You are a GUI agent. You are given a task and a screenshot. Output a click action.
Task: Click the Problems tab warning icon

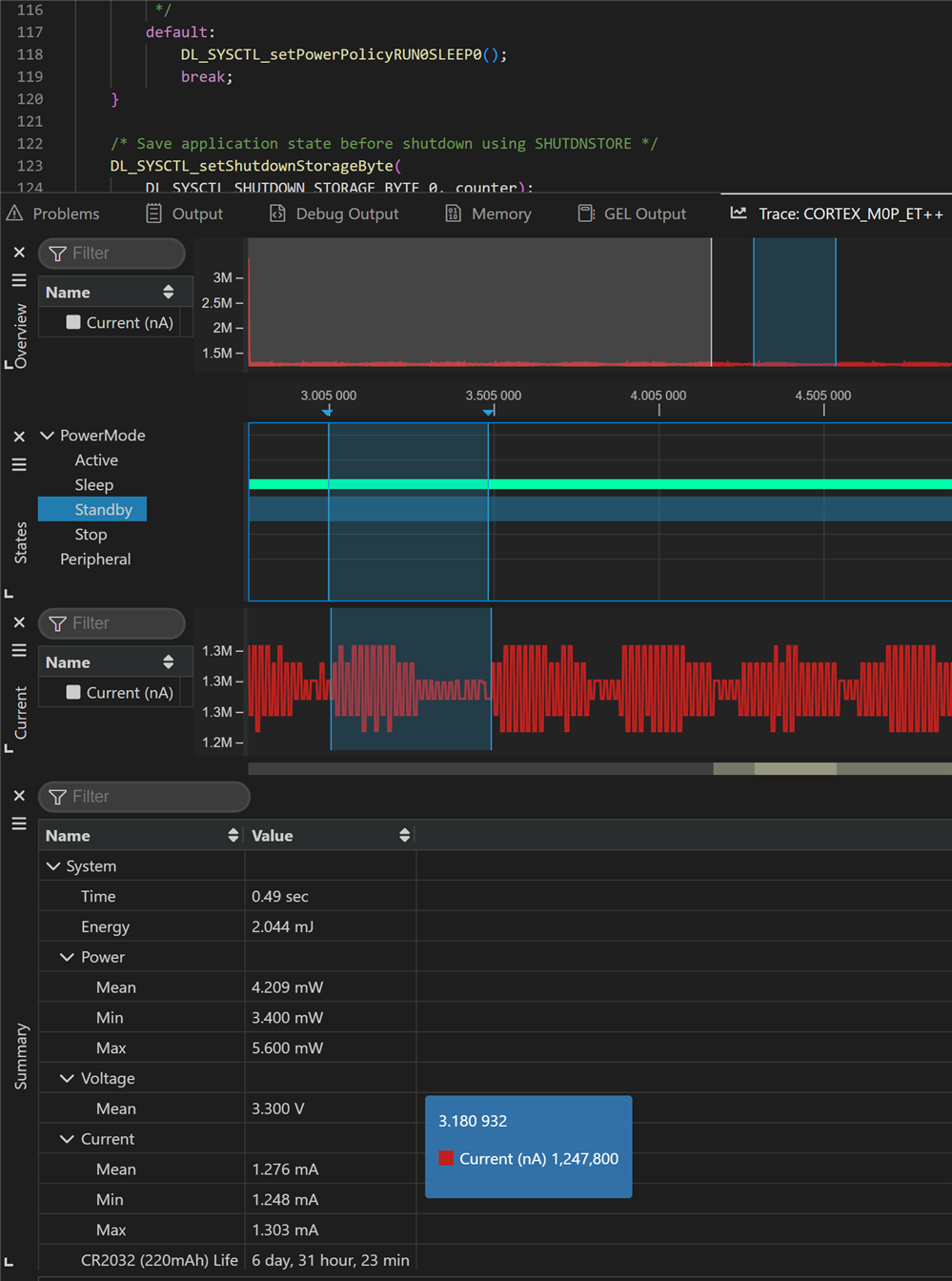pos(14,213)
